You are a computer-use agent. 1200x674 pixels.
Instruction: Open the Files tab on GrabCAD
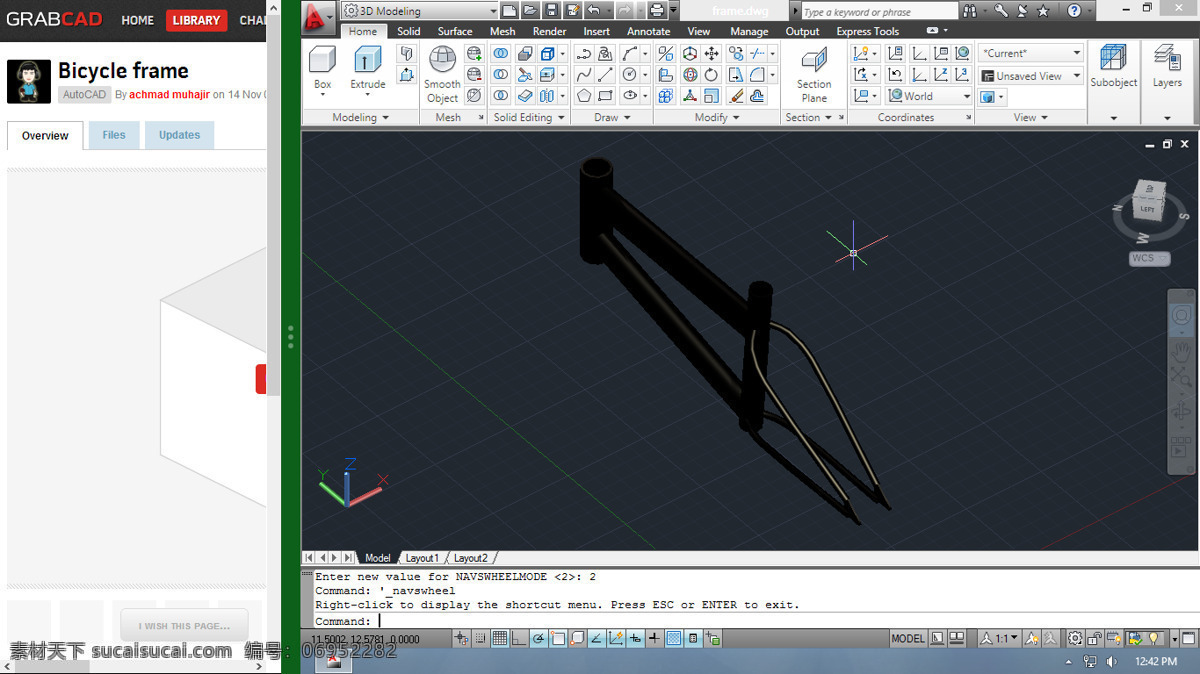tap(114, 135)
